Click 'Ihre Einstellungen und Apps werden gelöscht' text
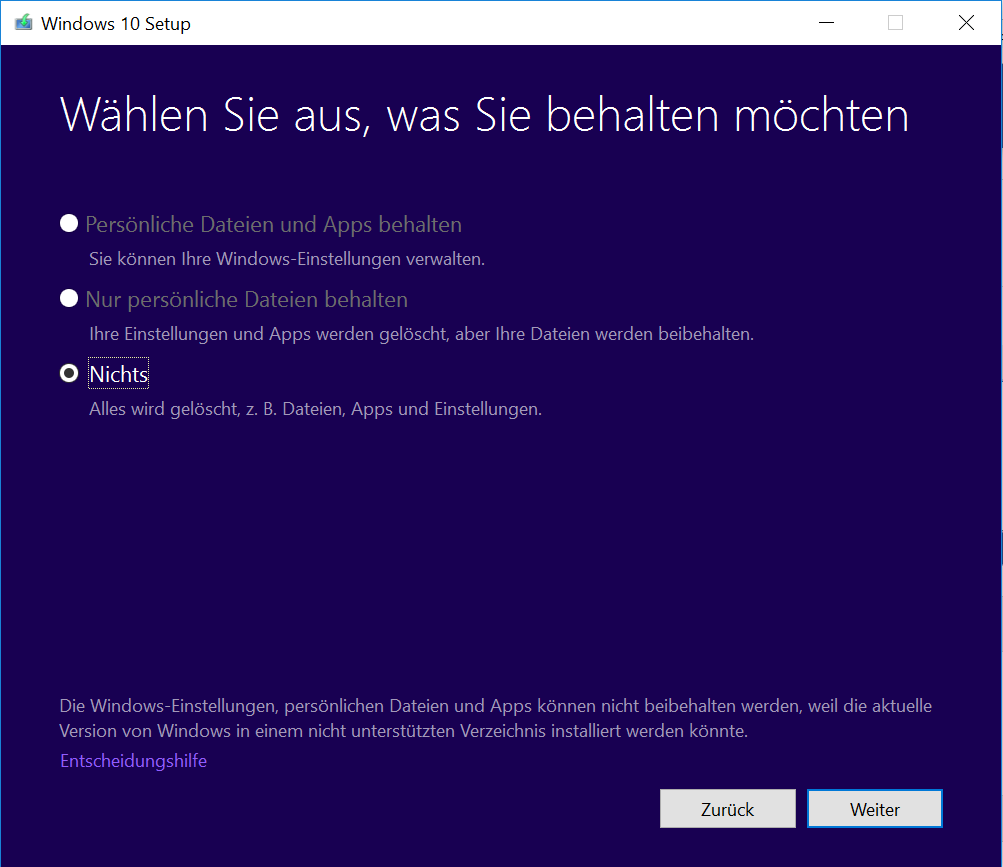The height and width of the screenshot is (867, 1003). (x=422, y=334)
